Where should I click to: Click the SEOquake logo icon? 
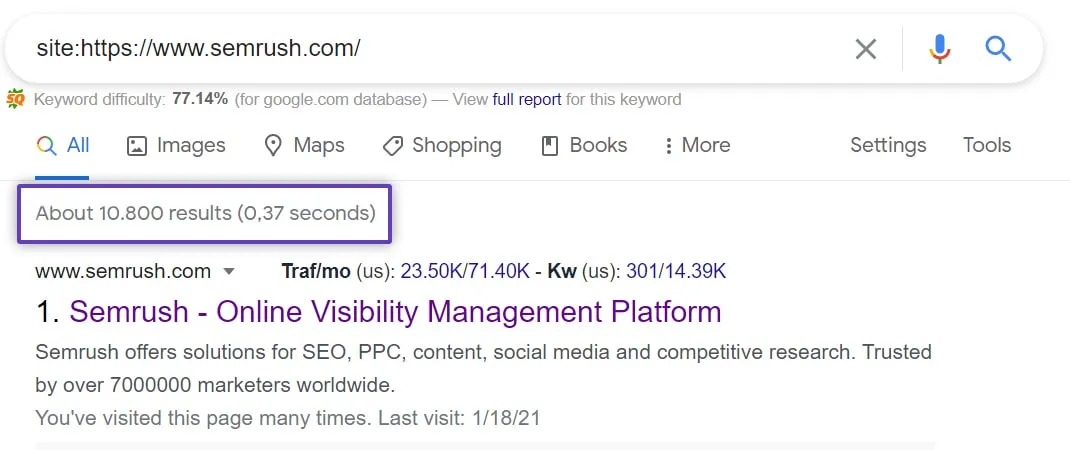point(15,99)
